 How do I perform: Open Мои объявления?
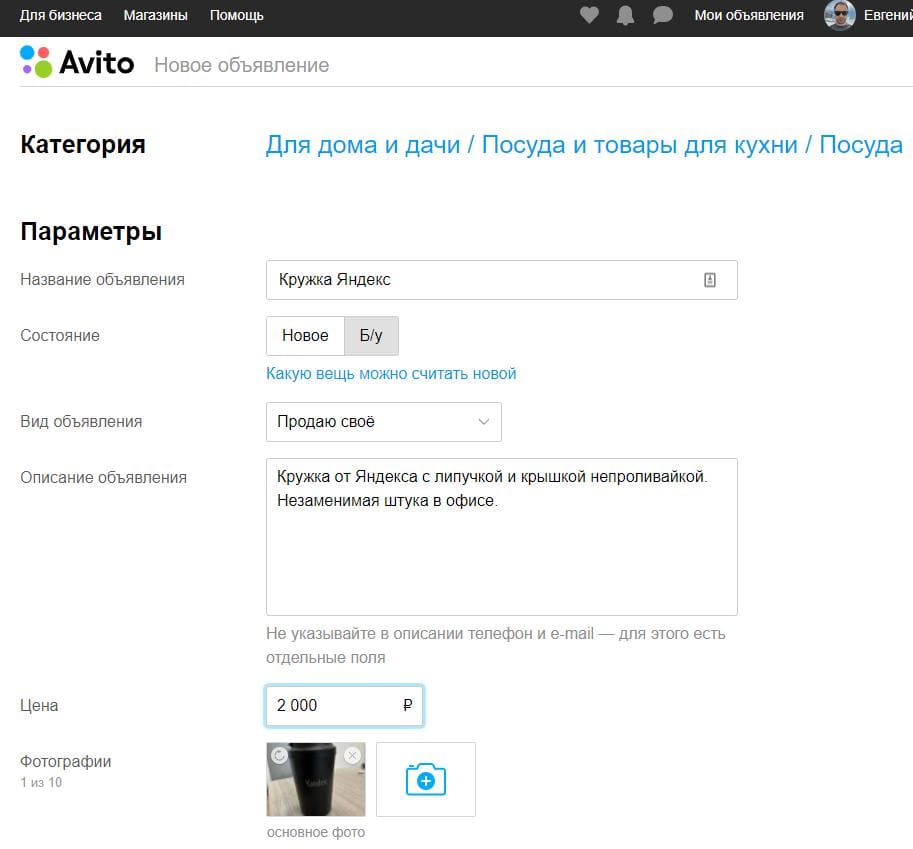(x=749, y=15)
